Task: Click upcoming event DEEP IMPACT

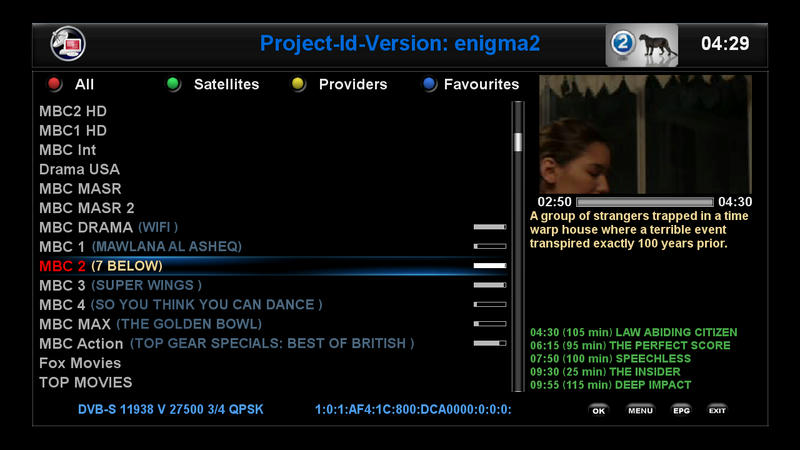Action: point(611,385)
